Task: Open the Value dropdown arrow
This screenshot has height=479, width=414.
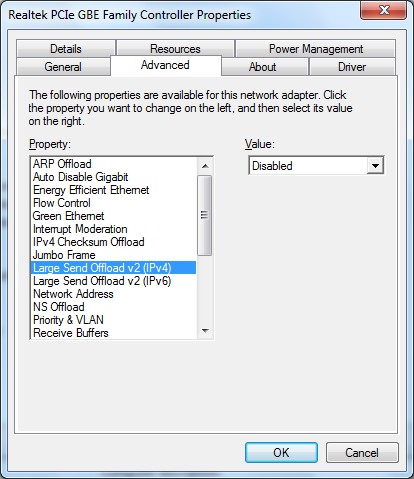Action: click(x=375, y=165)
